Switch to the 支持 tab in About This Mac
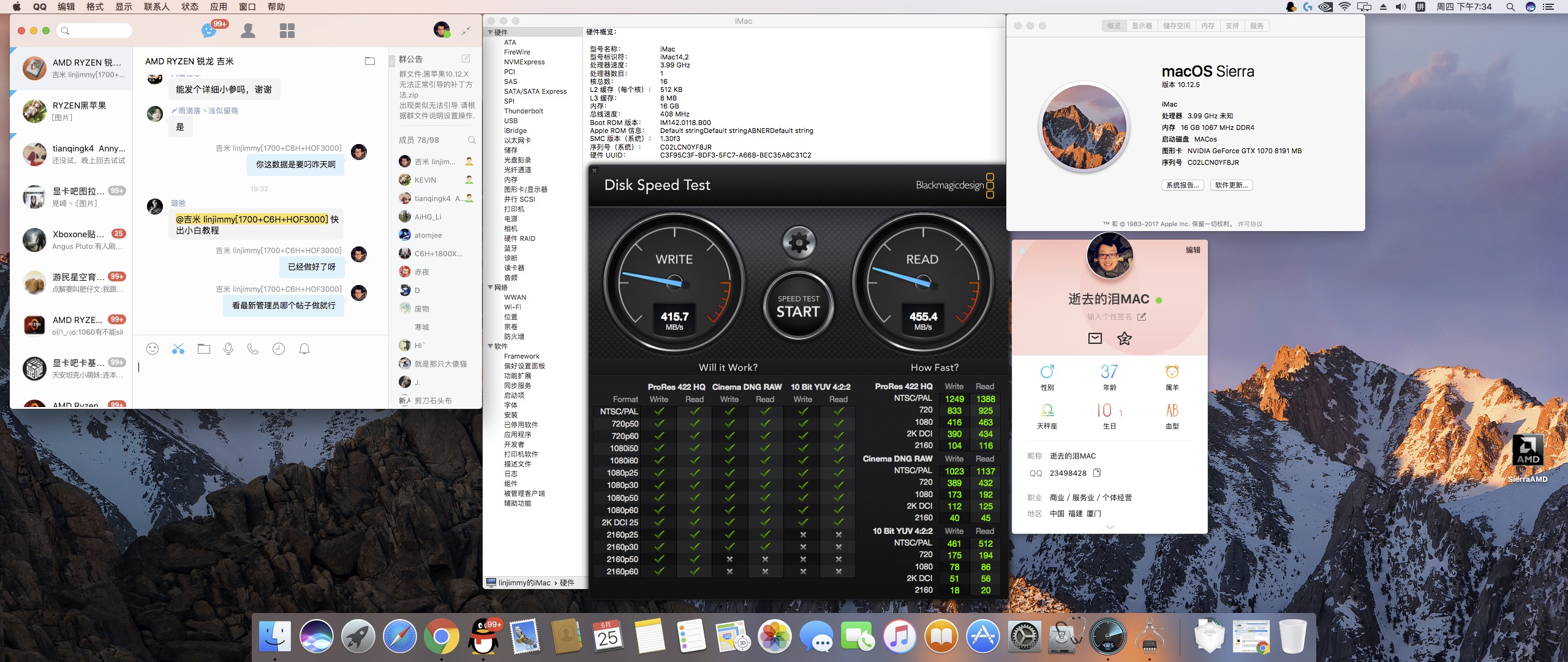The width and height of the screenshot is (1568, 662). (1232, 26)
